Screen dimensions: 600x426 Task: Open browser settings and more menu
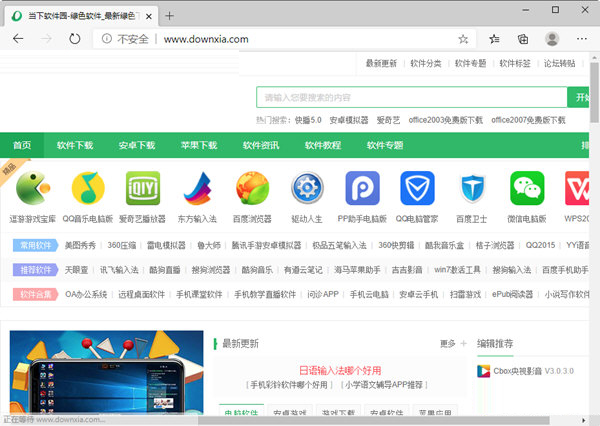click(x=582, y=39)
